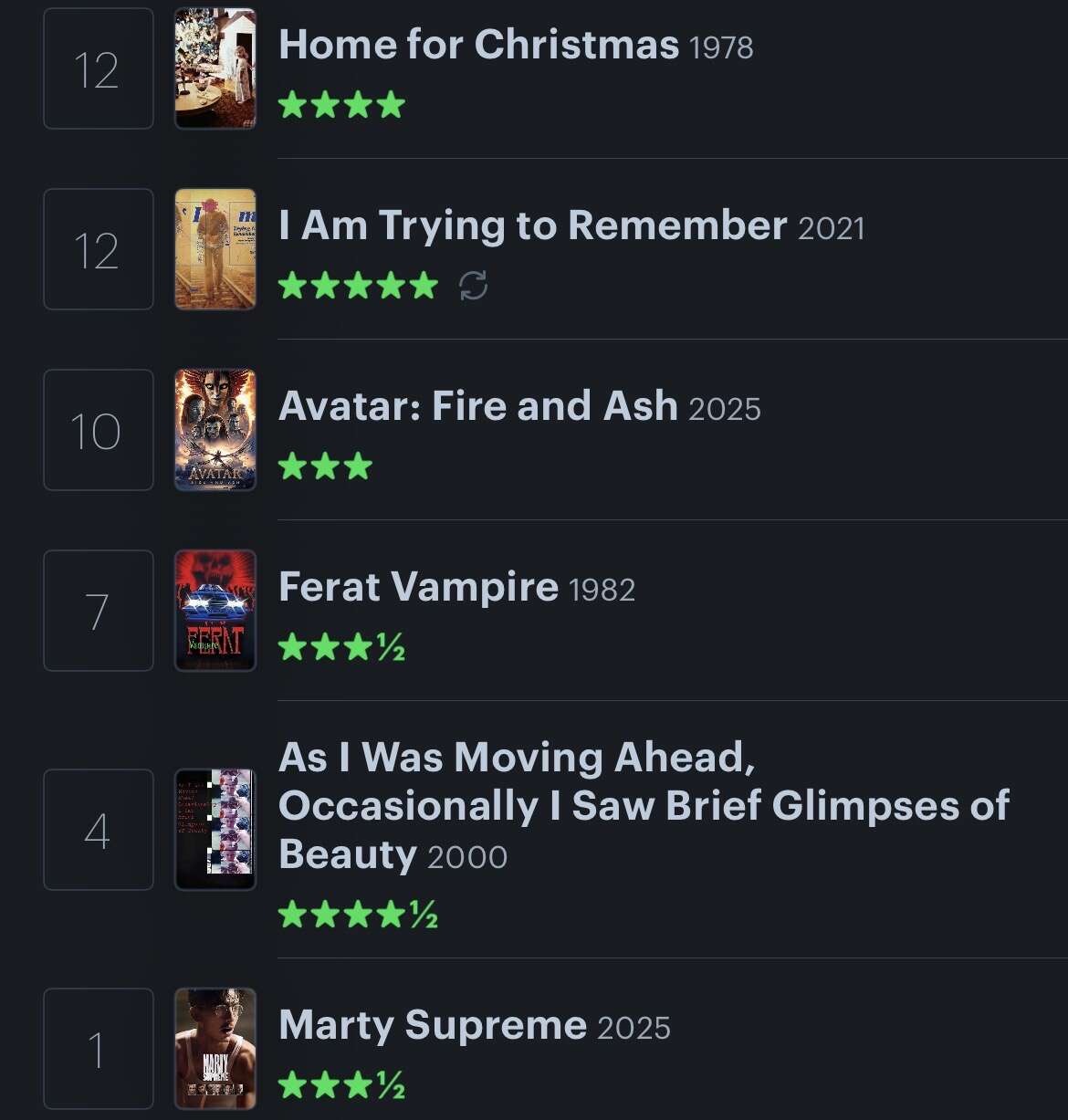This screenshot has width=1068, height=1120.
Task: Select the Ferat Vampire poster thumbnail
Action: pyautogui.click(x=215, y=611)
